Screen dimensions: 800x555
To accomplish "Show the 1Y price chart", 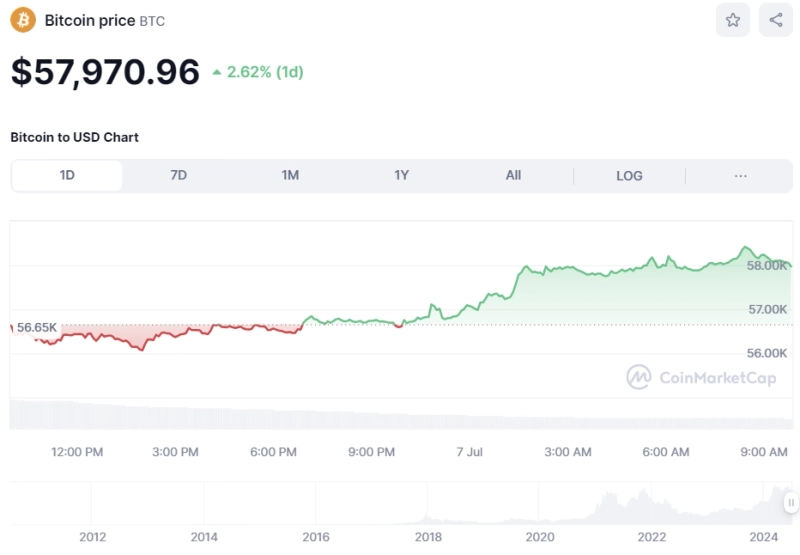I will (401, 176).
